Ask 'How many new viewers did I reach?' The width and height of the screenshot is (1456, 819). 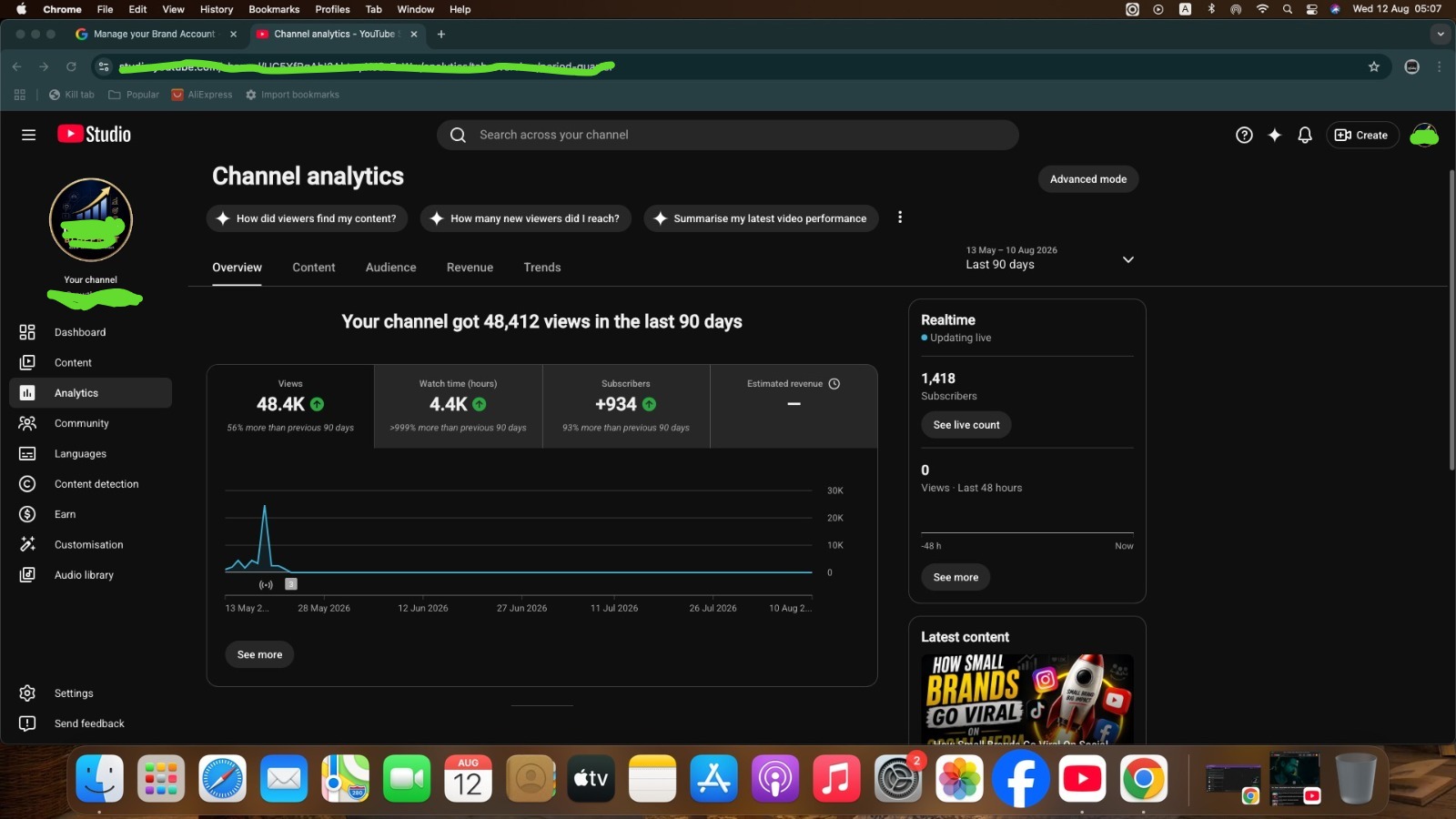click(x=525, y=218)
